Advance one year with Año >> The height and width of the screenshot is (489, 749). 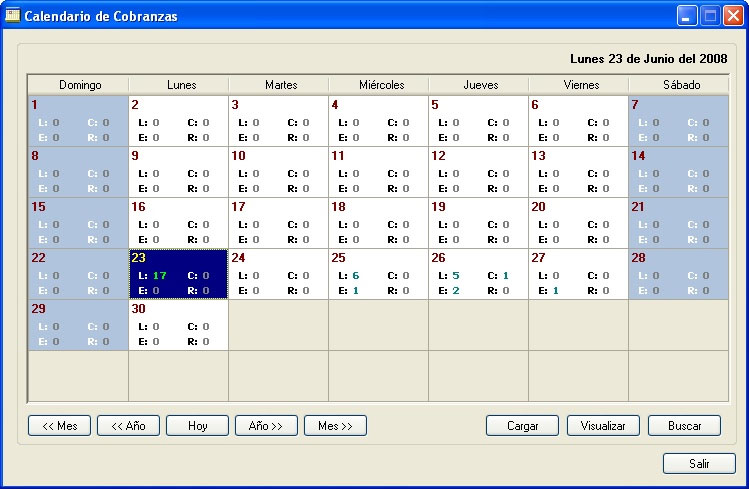click(266, 426)
